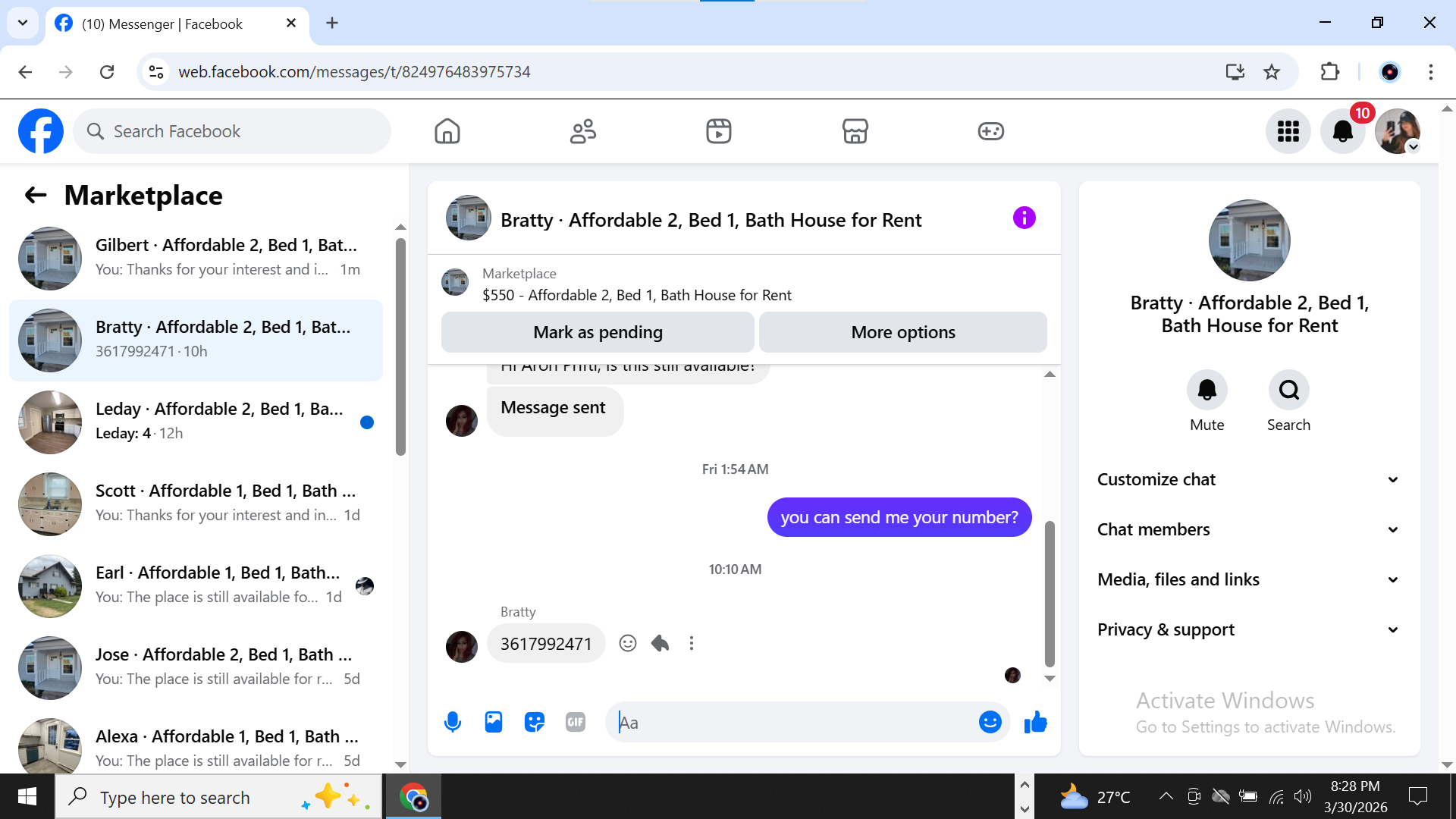Attach a photo using image icon
Screen dimensions: 1456x819
(x=494, y=722)
